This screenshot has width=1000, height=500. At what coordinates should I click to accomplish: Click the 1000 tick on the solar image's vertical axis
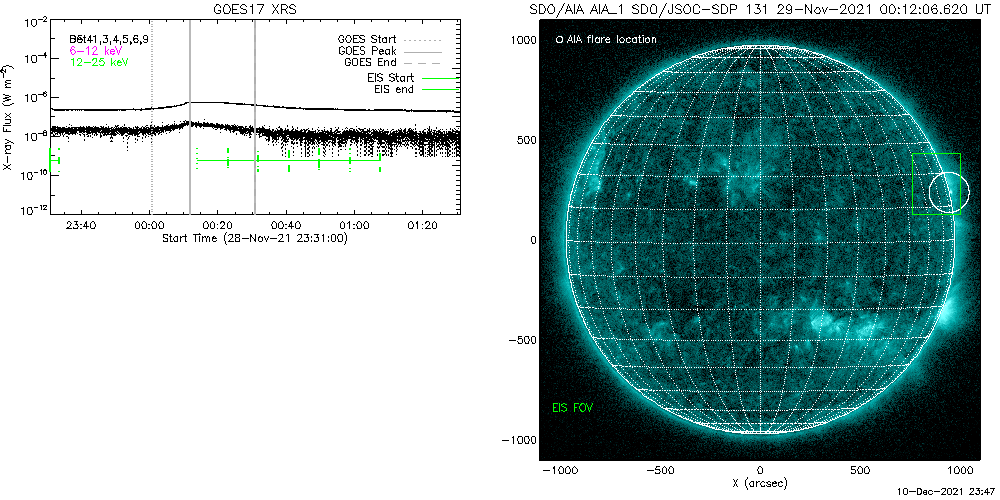click(x=523, y=40)
